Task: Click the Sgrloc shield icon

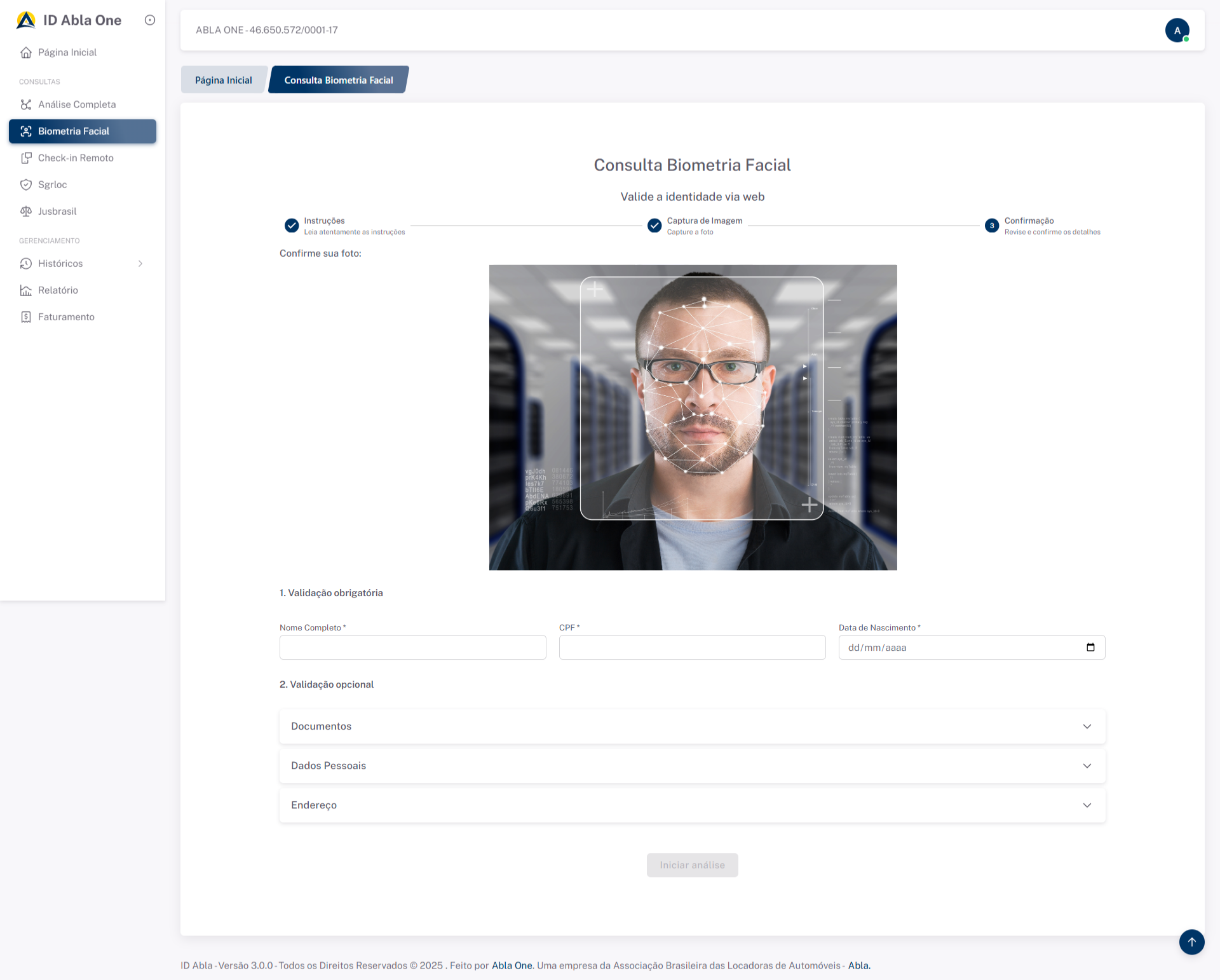Action: [26, 185]
